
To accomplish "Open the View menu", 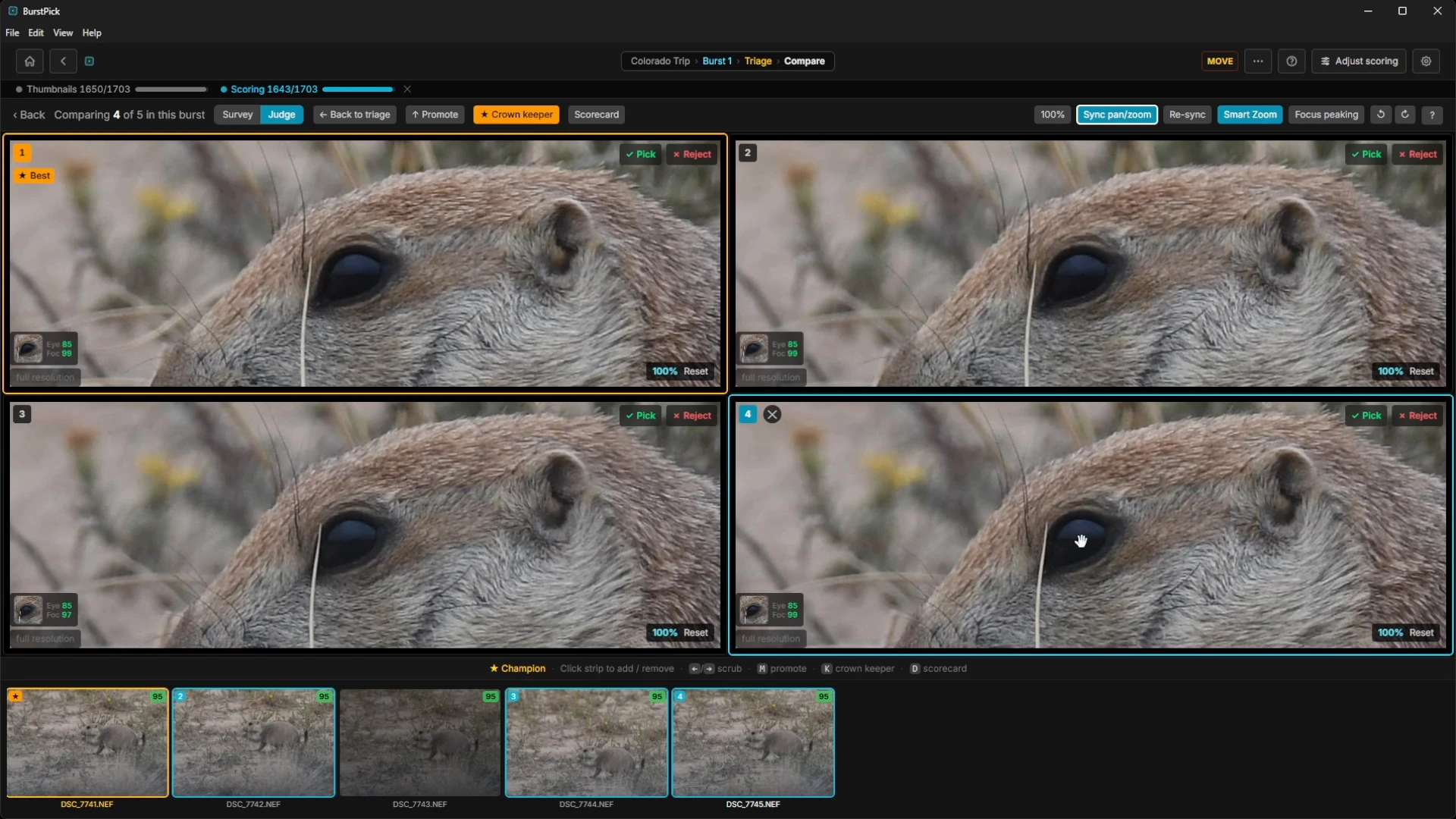I will click(63, 33).
